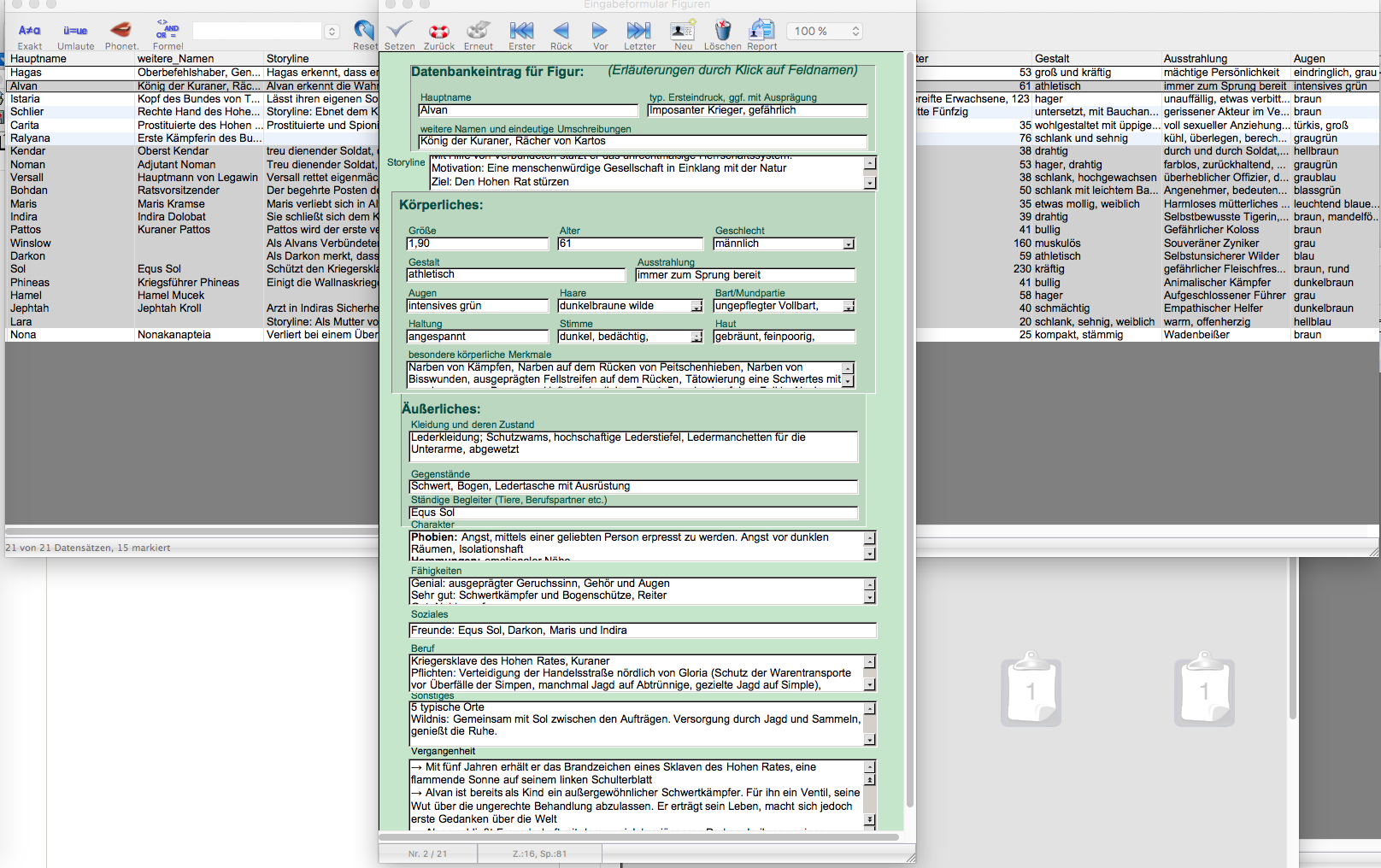Open the Geschlecht dropdown showing männlich
The image size is (1381, 868).
click(x=848, y=244)
